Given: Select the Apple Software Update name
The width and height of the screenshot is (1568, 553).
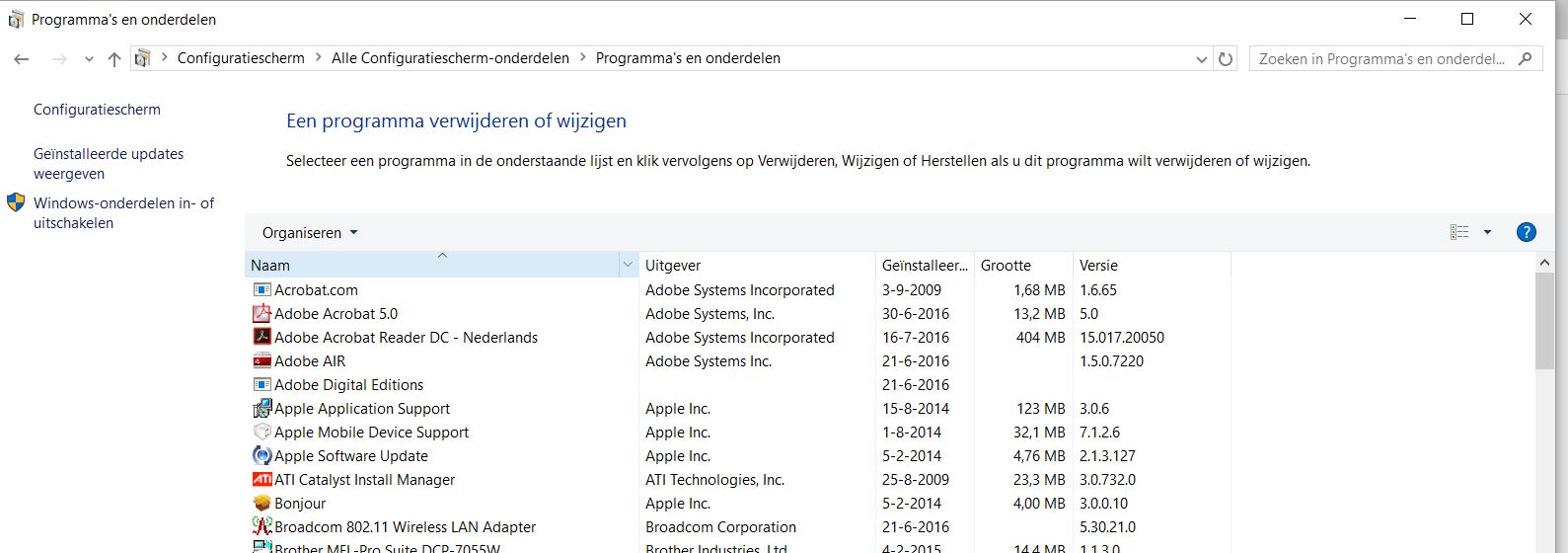Looking at the screenshot, I should [351, 455].
